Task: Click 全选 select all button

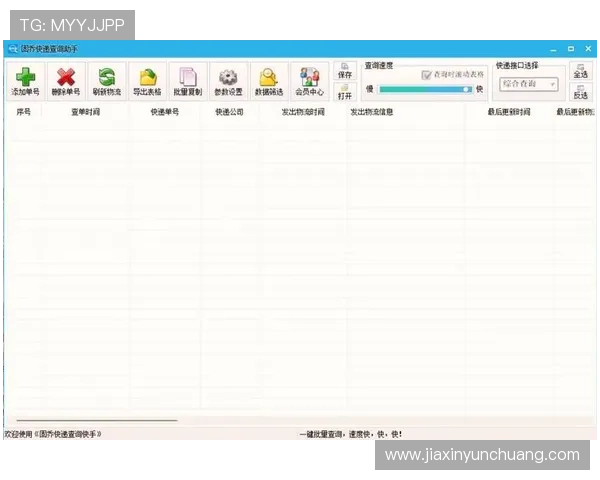Action: point(580,71)
